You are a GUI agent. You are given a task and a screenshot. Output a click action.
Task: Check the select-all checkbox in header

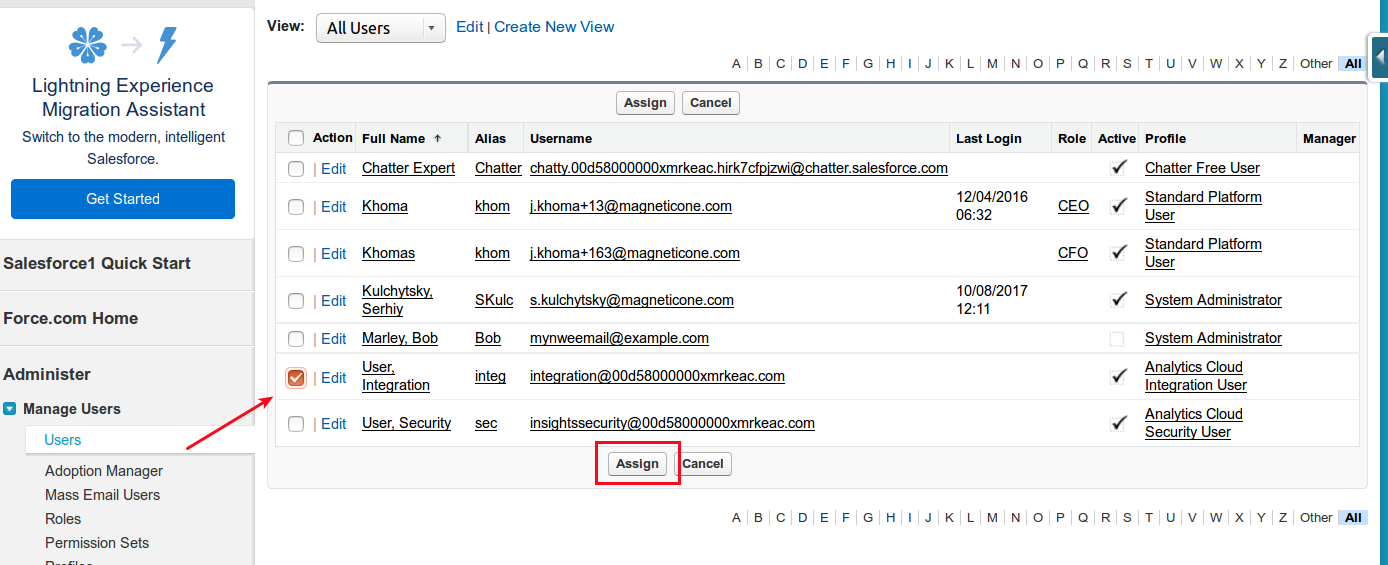[296, 138]
